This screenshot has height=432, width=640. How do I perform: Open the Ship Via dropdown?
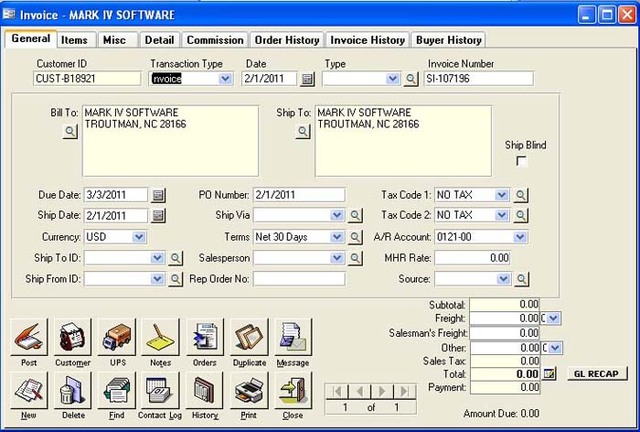(337, 215)
